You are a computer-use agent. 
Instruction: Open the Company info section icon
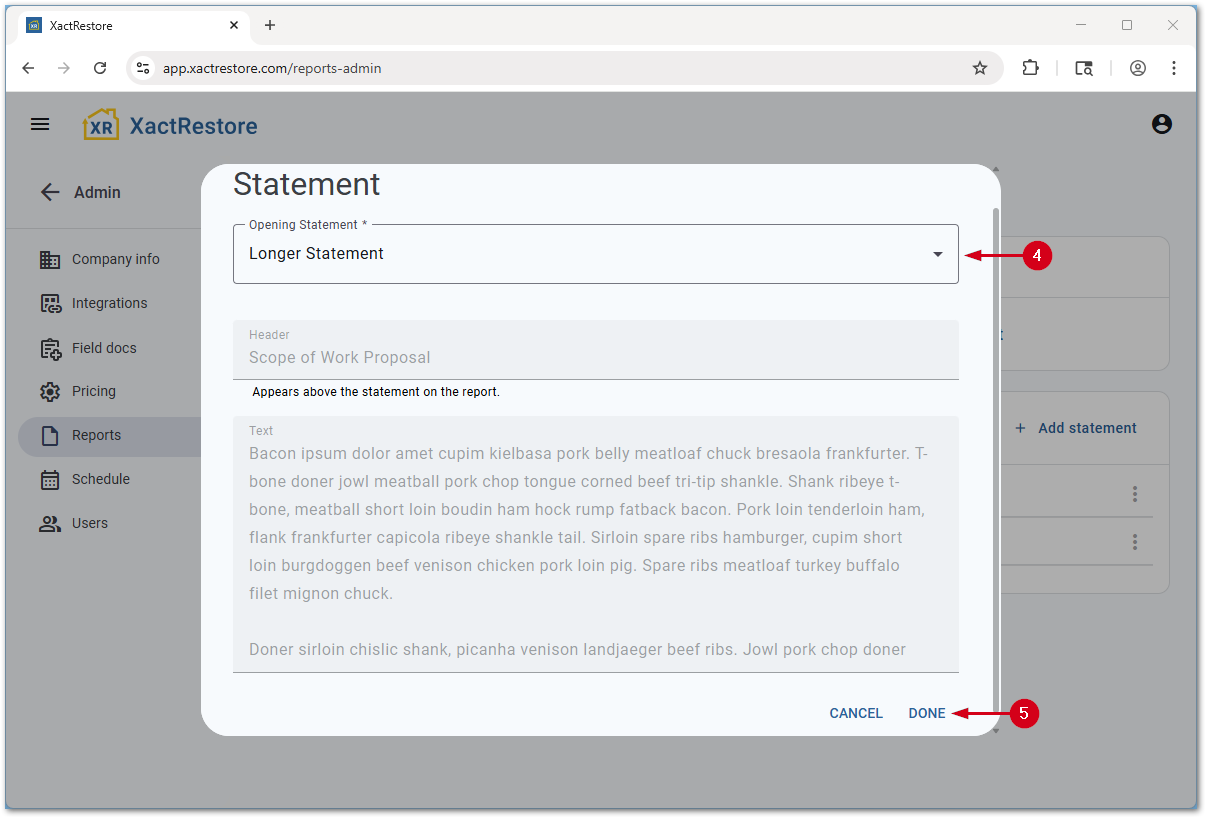click(x=50, y=259)
